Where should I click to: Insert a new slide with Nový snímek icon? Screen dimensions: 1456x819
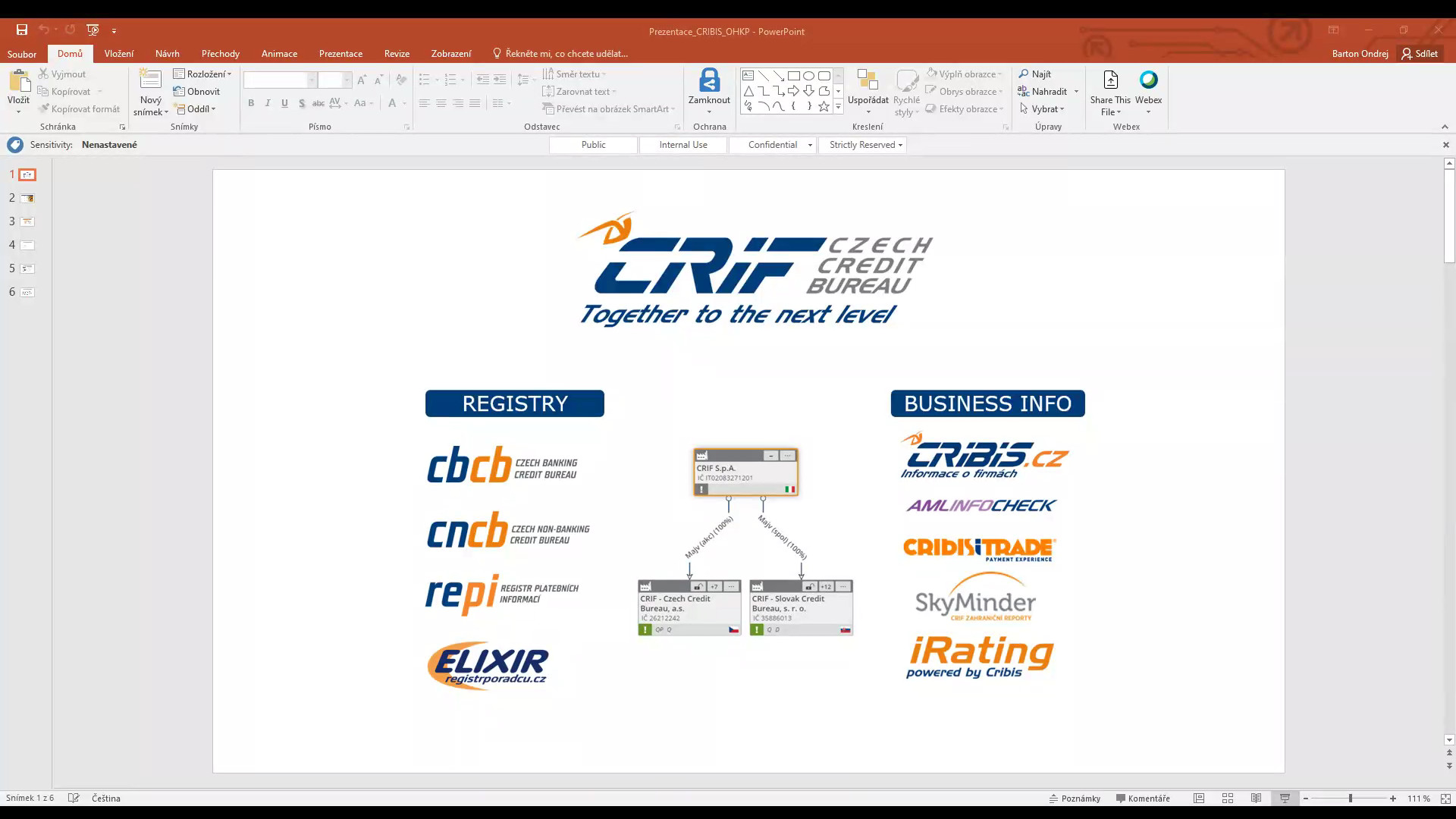coord(151,80)
